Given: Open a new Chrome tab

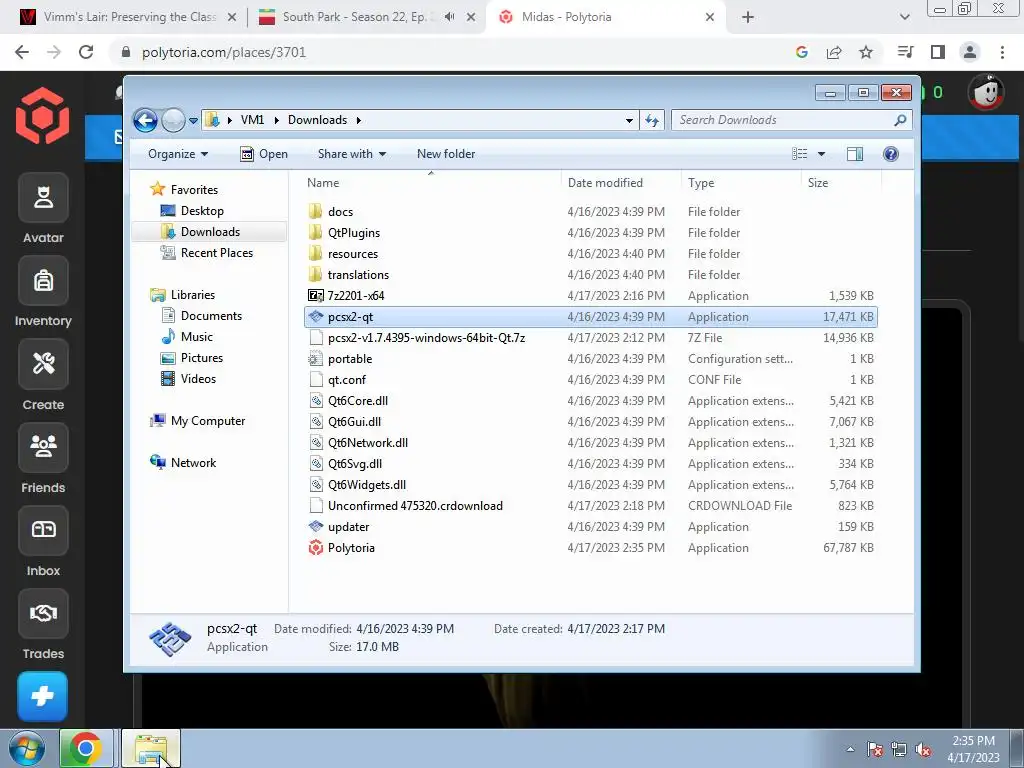Looking at the screenshot, I should tap(748, 17).
